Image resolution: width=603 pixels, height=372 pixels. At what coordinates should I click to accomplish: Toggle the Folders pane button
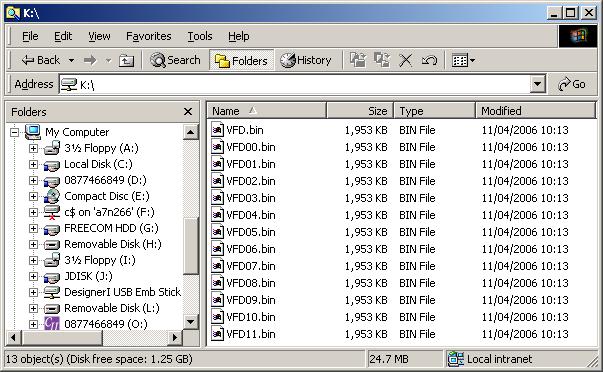(x=241, y=60)
